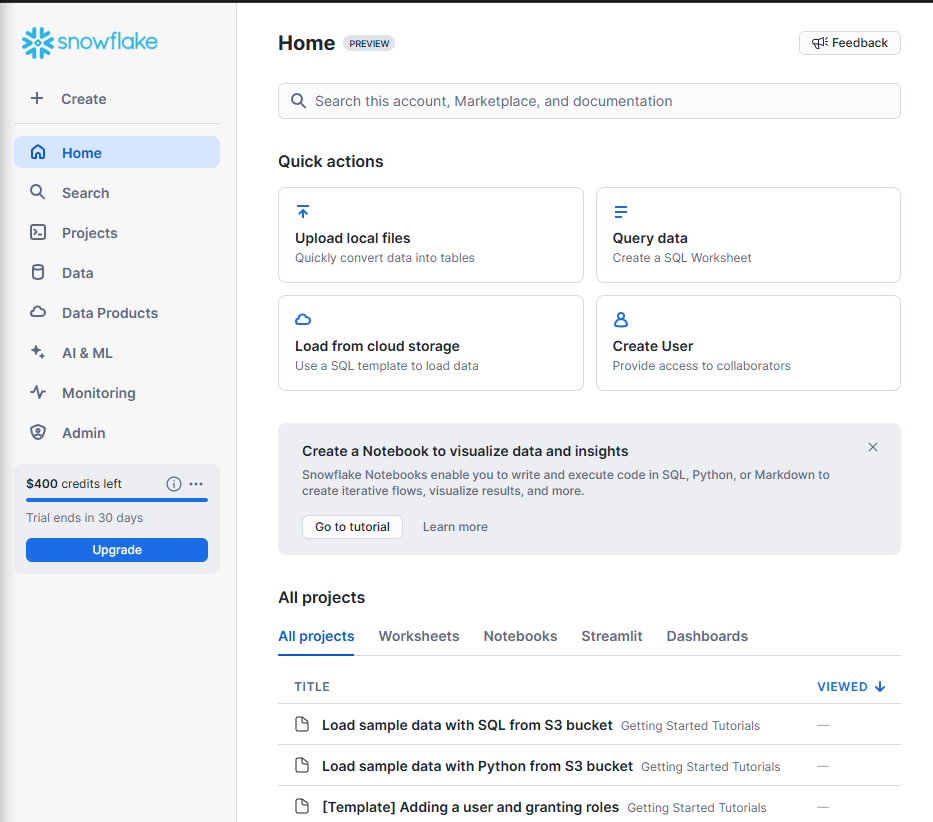933x822 pixels.
Task: Click the Data Products cloud icon
Action: pos(38,311)
